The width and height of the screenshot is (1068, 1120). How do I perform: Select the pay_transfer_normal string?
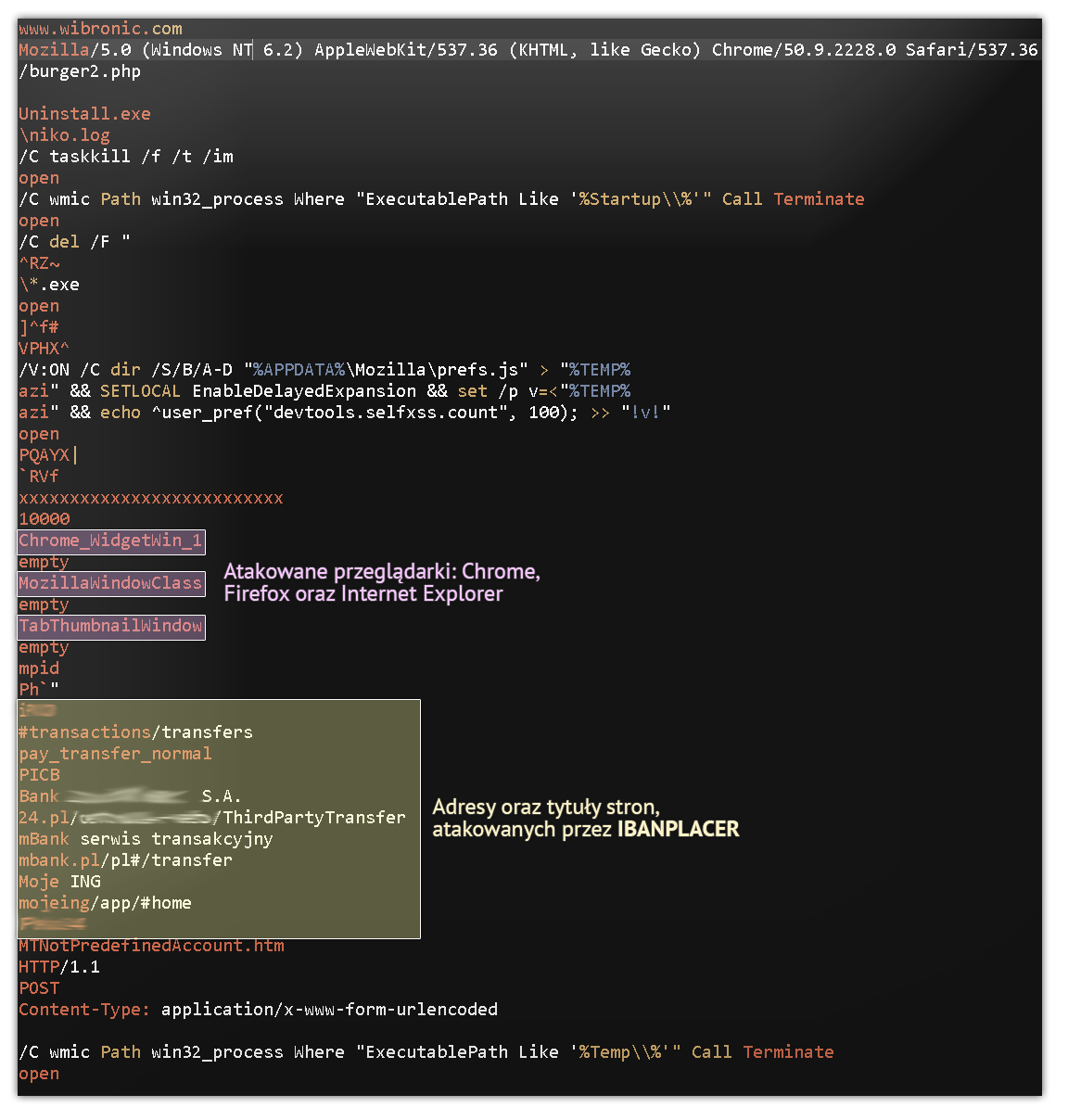click(x=115, y=754)
